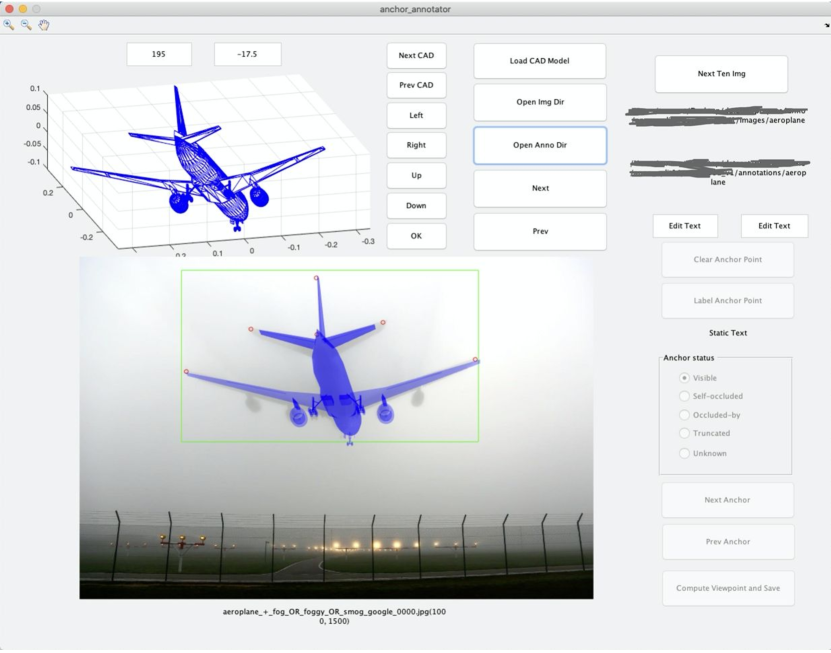This screenshot has height=653, width=831.
Task: Click the Open Anno Dir button
Action: tap(540, 145)
